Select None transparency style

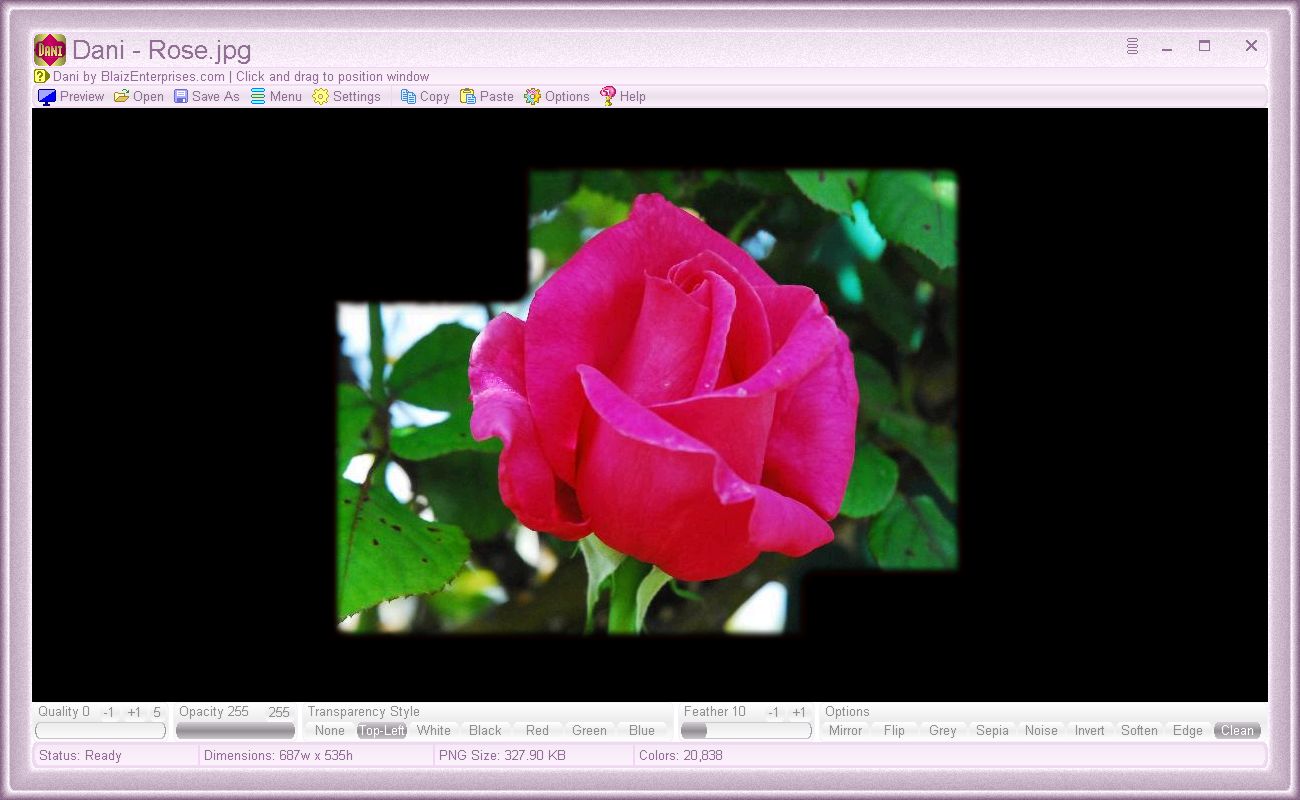(329, 730)
